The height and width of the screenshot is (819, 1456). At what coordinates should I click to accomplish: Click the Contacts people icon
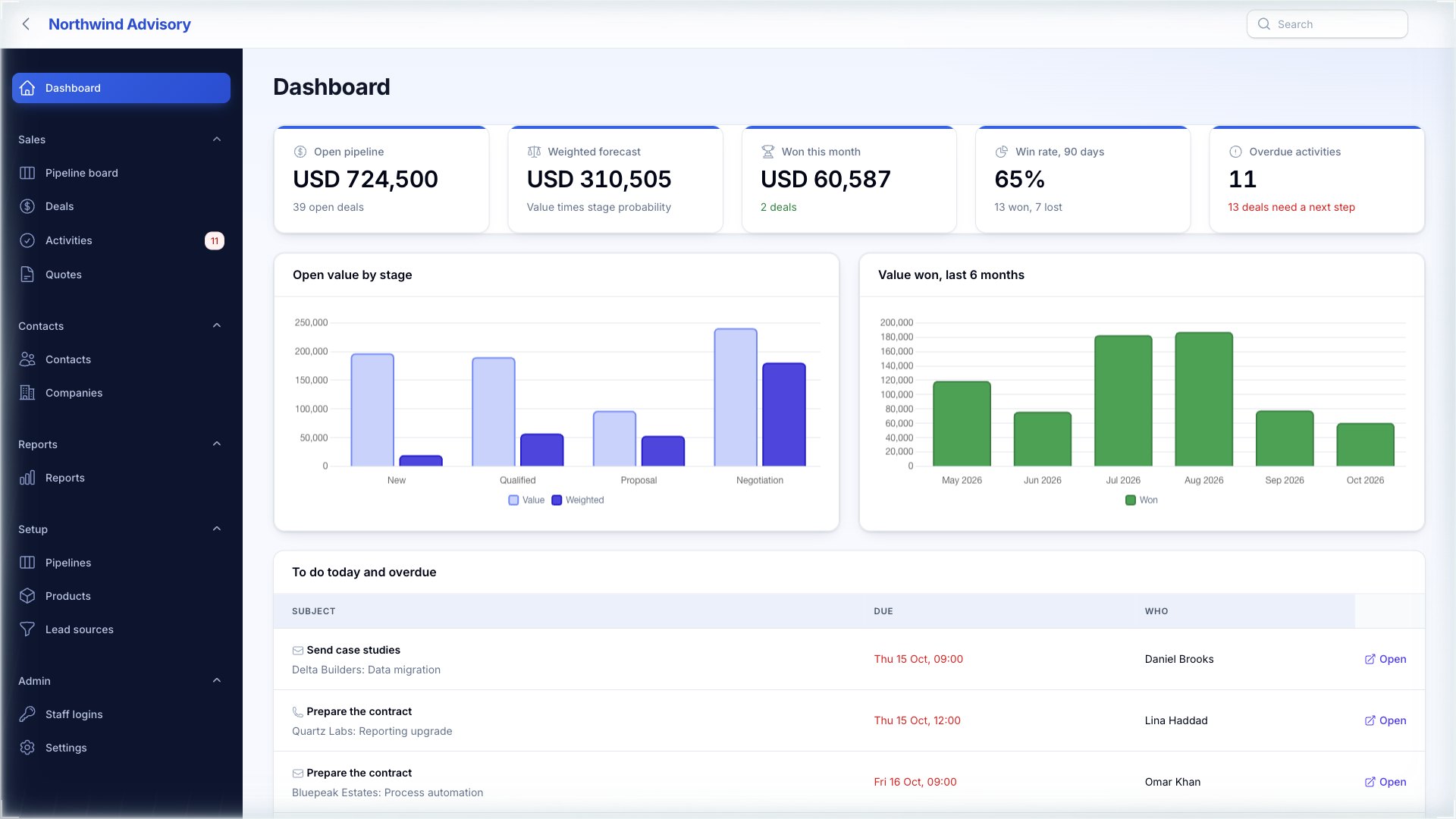click(27, 359)
